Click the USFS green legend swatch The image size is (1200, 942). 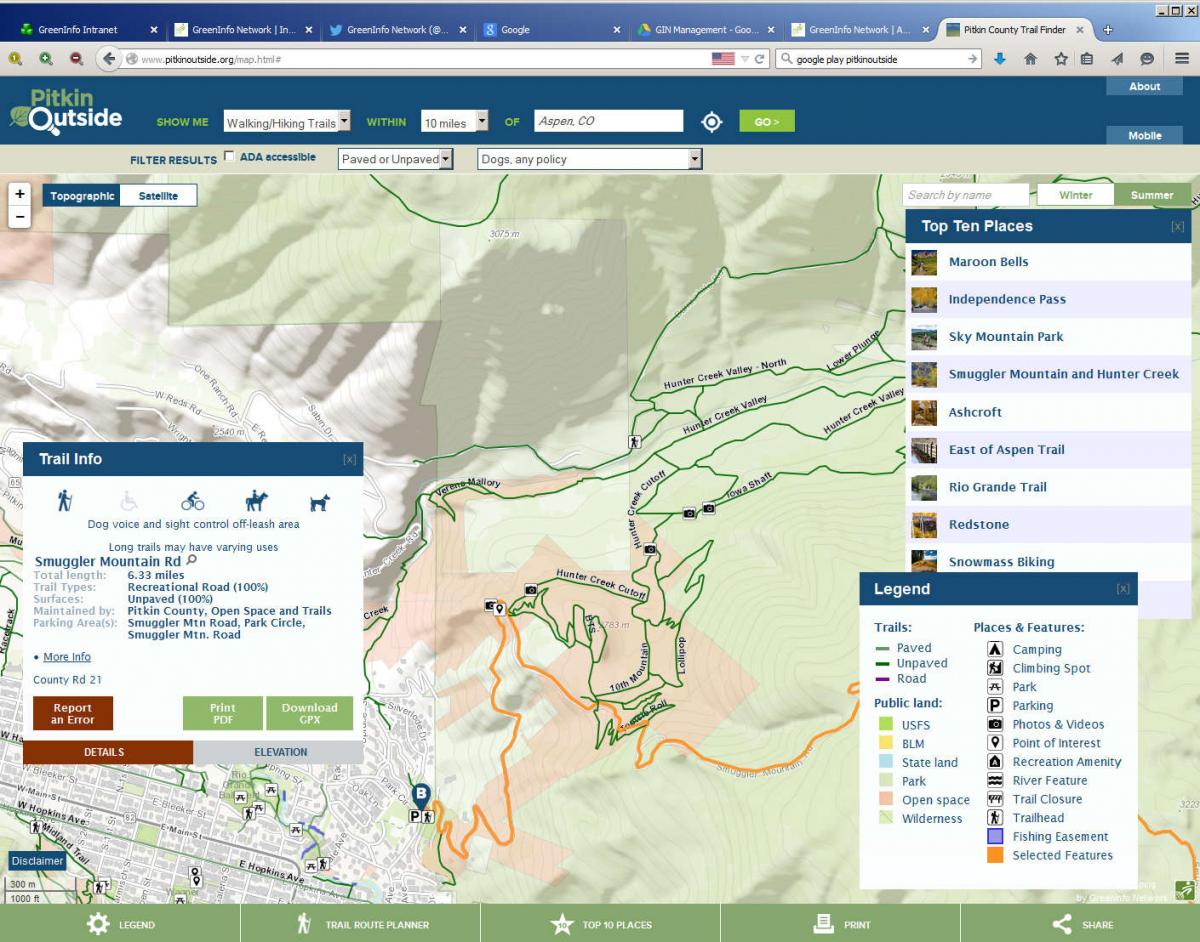click(885, 724)
